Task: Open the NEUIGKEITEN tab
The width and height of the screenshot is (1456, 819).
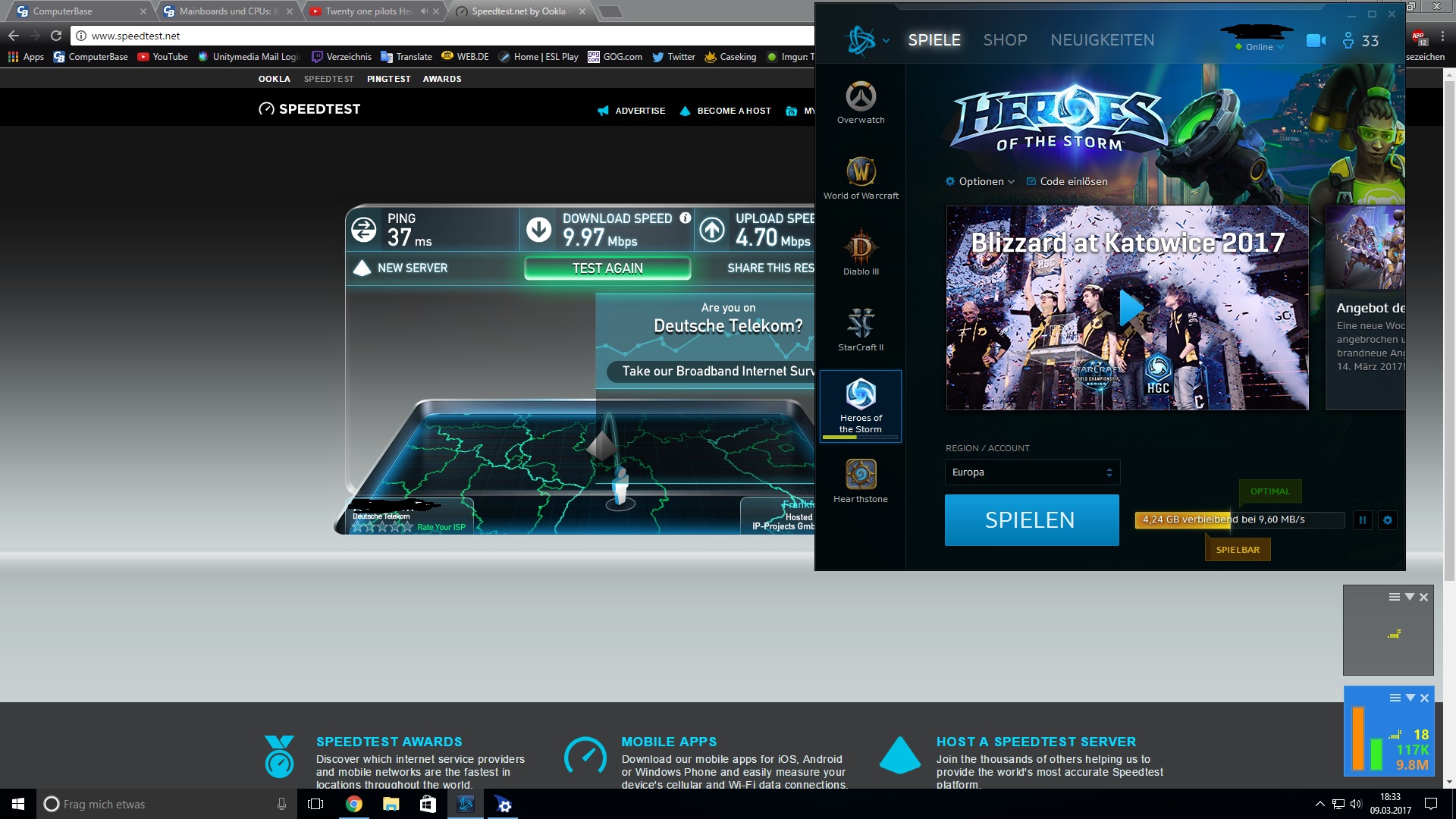Action: pos(1102,40)
